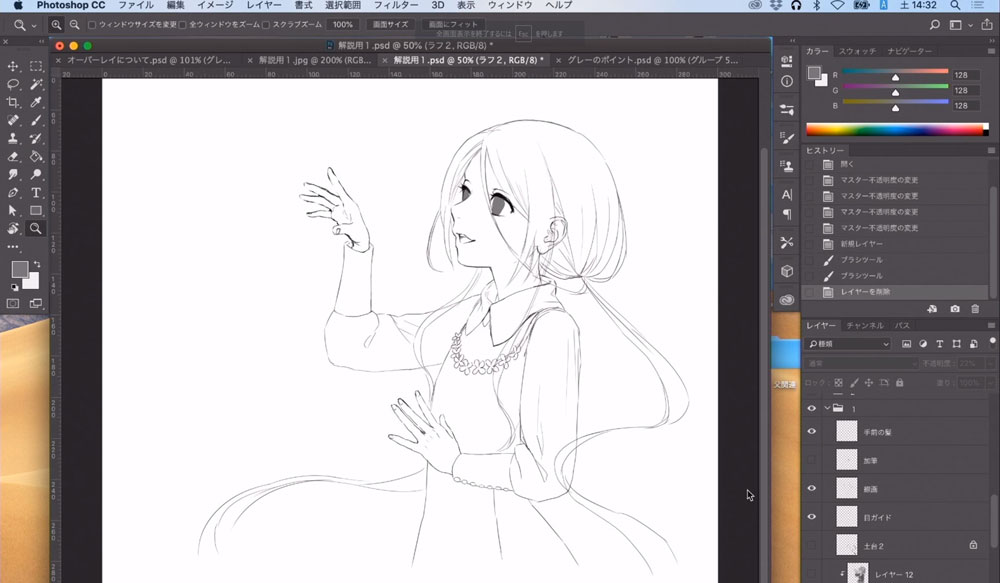Select the Move tool
This screenshot has height=583, width=1000.
pos(13,66)
